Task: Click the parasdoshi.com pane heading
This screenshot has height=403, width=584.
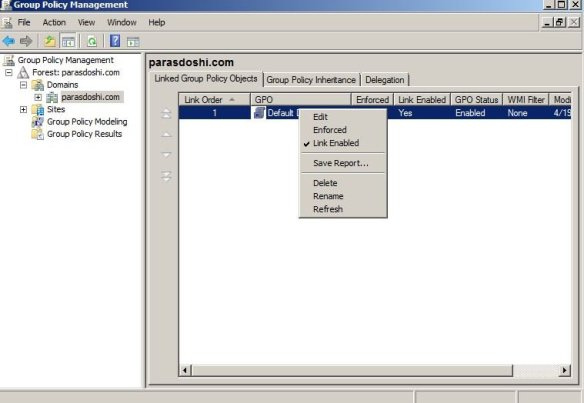Action: (x=191, y=63)
